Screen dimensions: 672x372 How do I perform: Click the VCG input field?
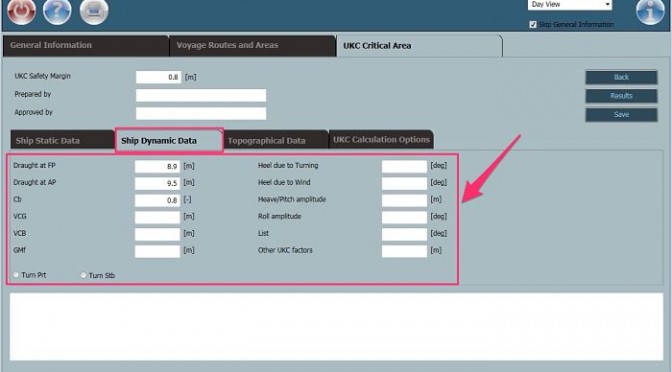click(x=157, y=217)
